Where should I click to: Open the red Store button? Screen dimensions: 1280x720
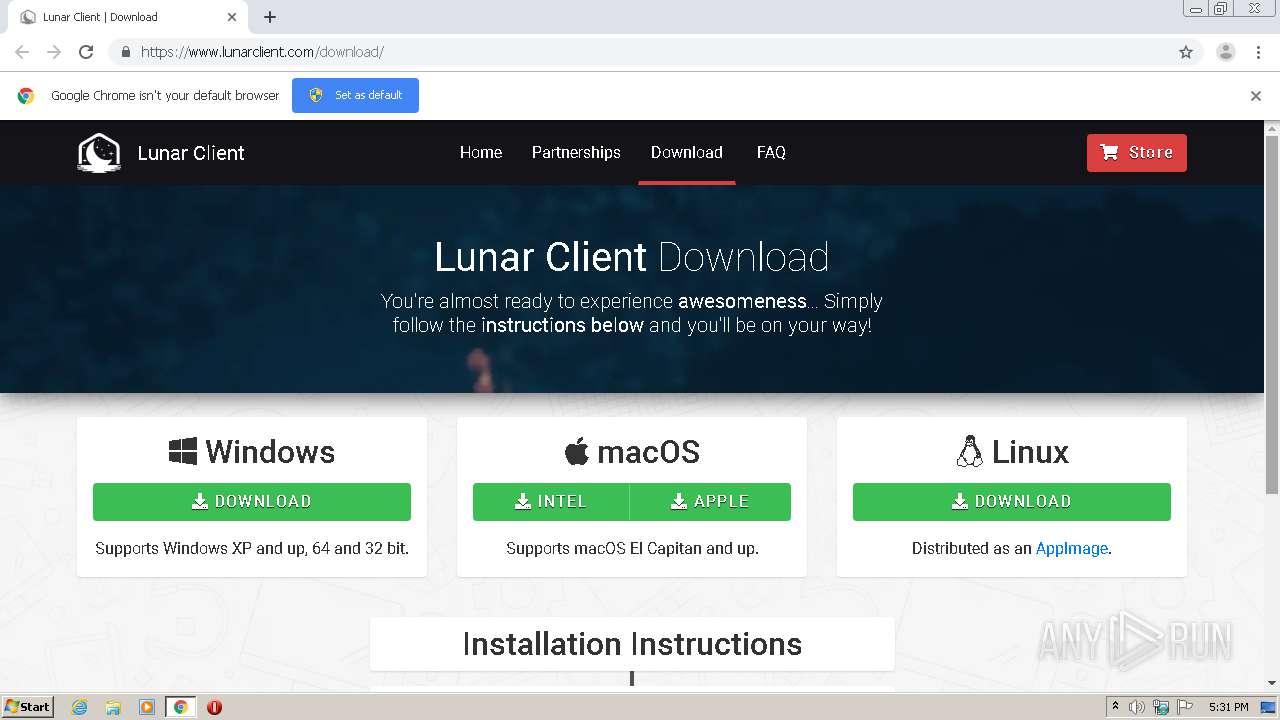click(x=1137, y=153)
